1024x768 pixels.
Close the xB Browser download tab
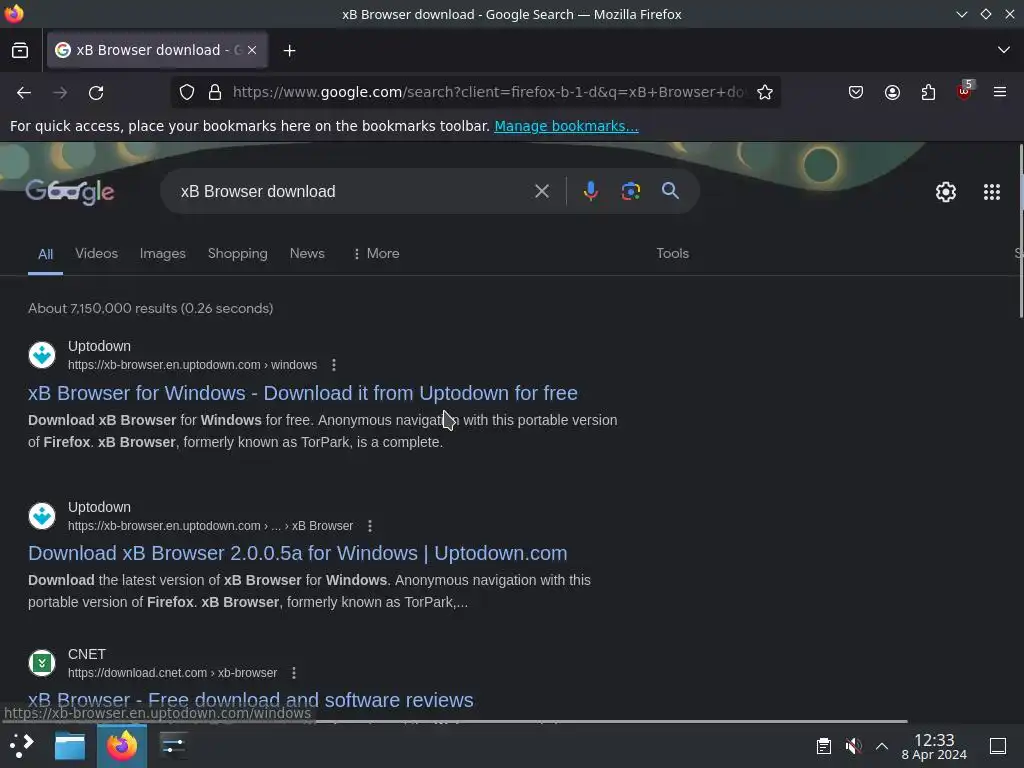252,50
